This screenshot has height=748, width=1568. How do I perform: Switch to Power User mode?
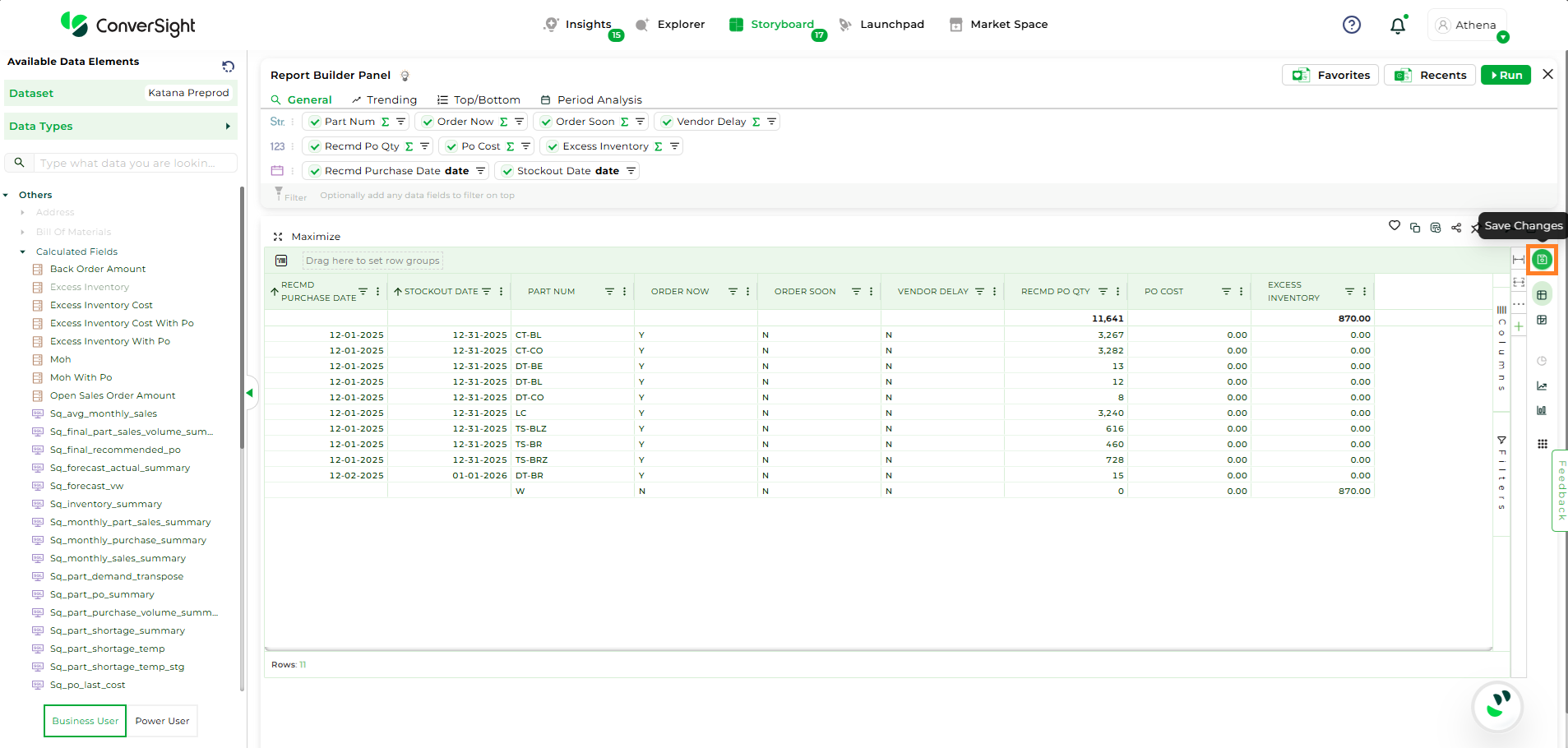162,721
